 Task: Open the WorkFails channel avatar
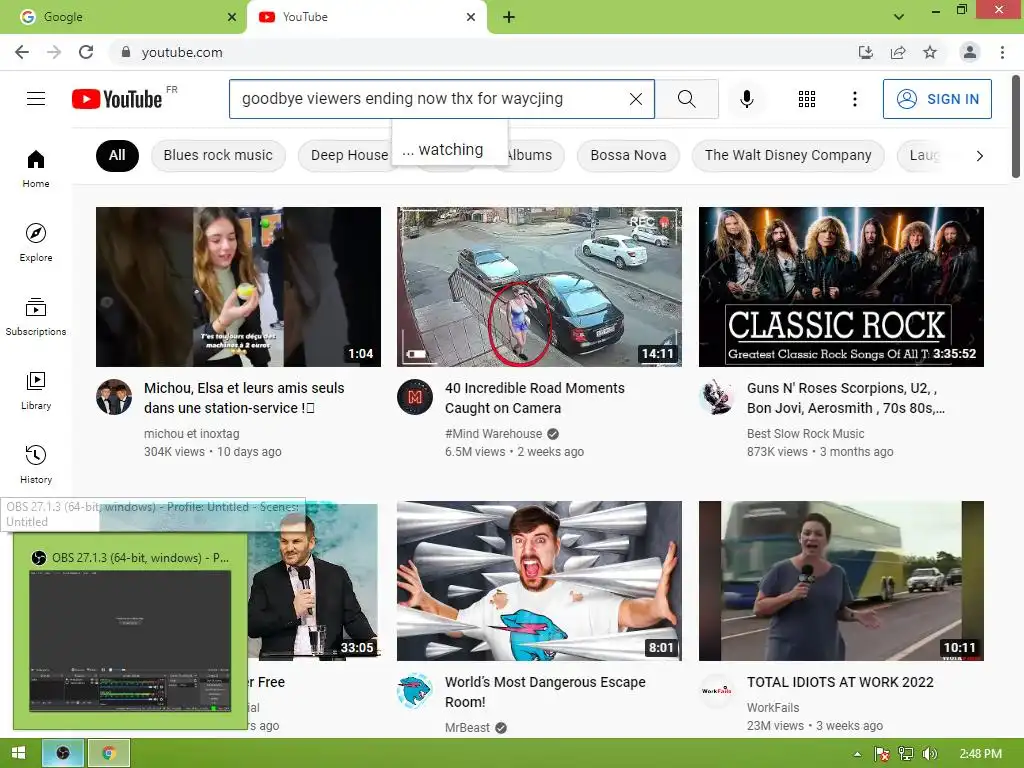(716, 691)
